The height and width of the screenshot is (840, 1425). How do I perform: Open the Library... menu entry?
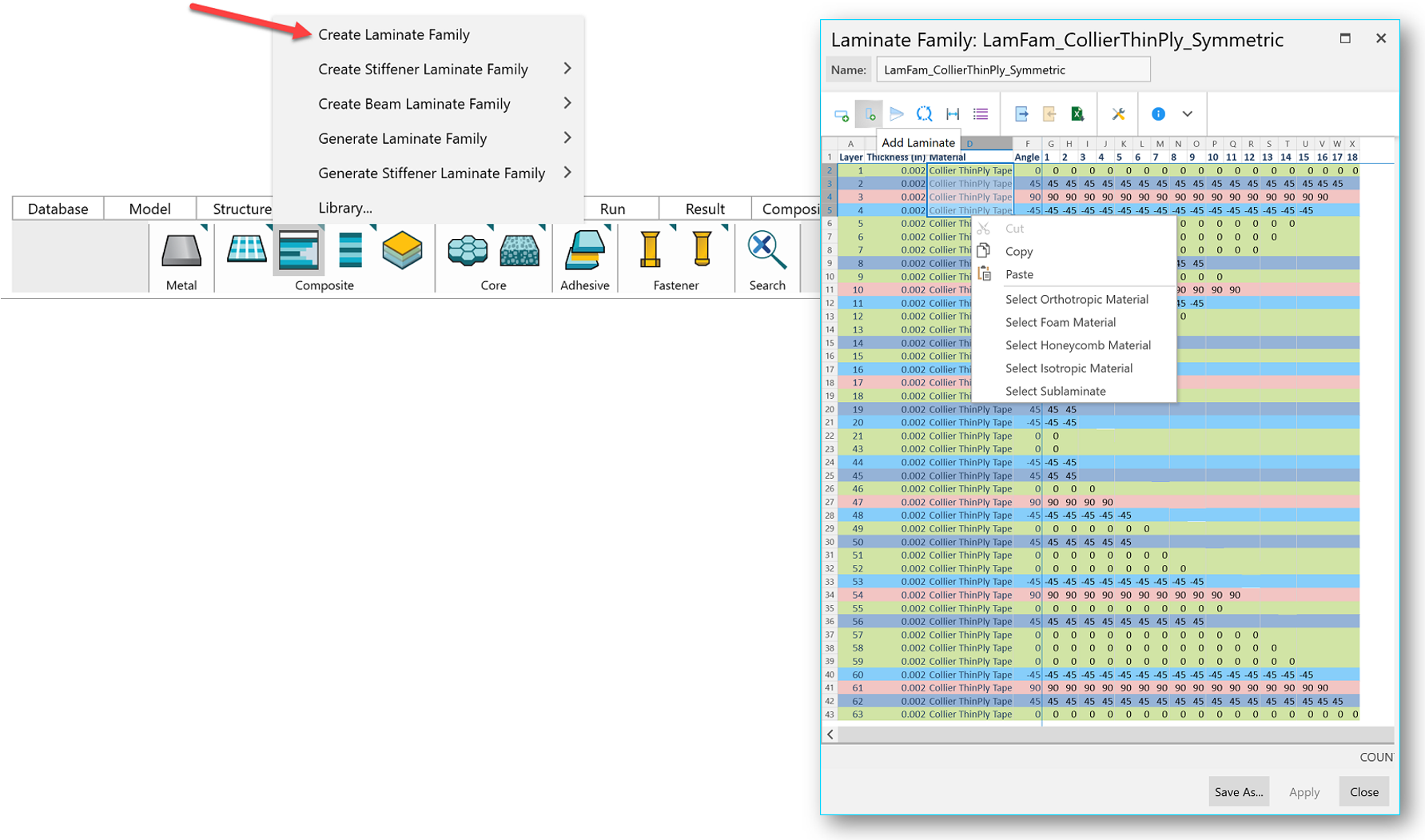click(x=345, y=208)
